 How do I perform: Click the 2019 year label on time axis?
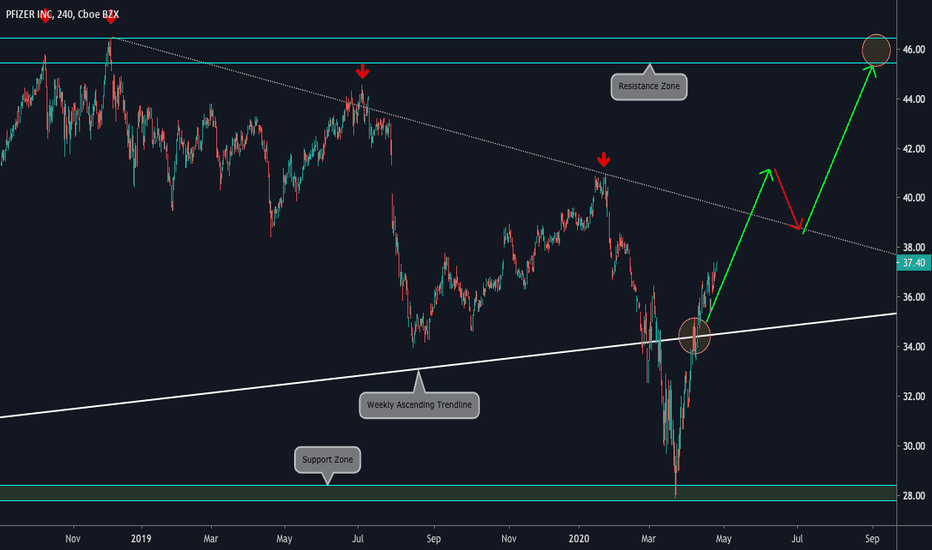pos(141,539)
